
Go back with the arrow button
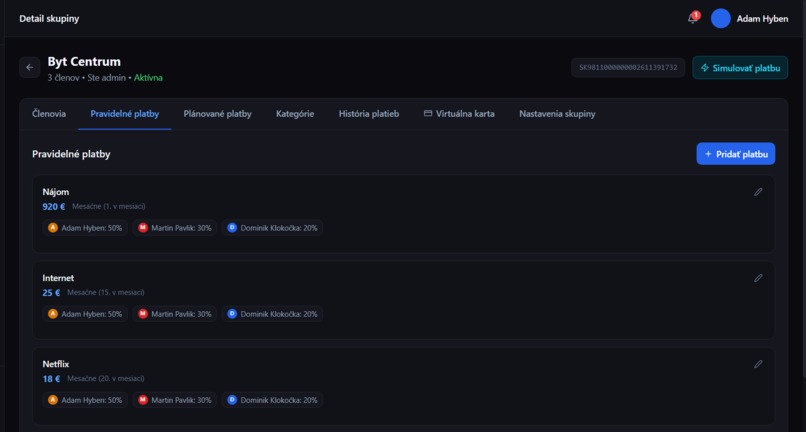click(30, 67)
